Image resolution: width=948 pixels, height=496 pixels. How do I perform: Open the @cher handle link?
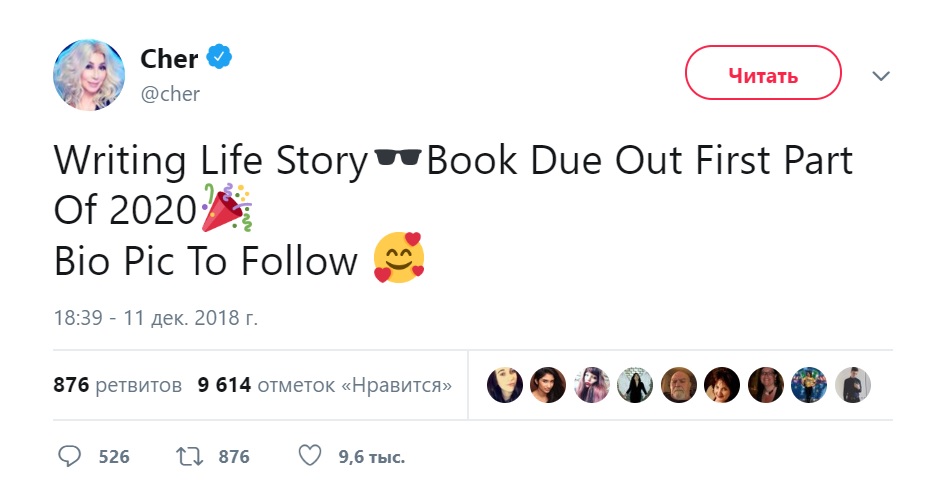170,94
